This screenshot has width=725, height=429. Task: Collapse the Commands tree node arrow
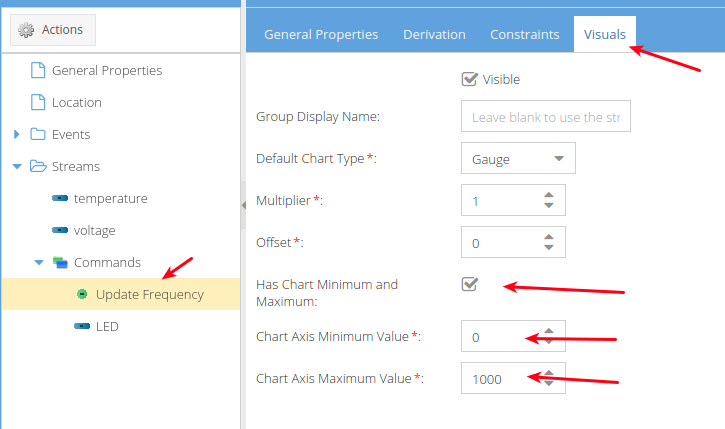click(x=39, y=263)
